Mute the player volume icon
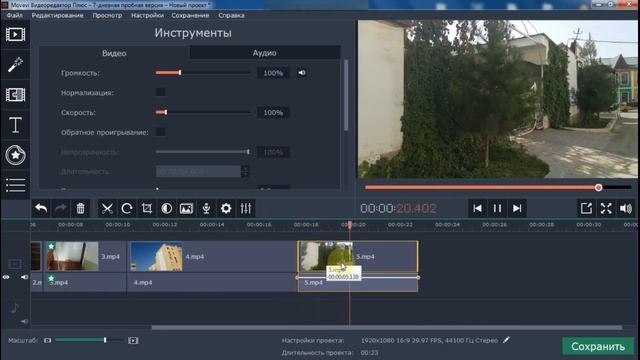 tap(626, 209)
